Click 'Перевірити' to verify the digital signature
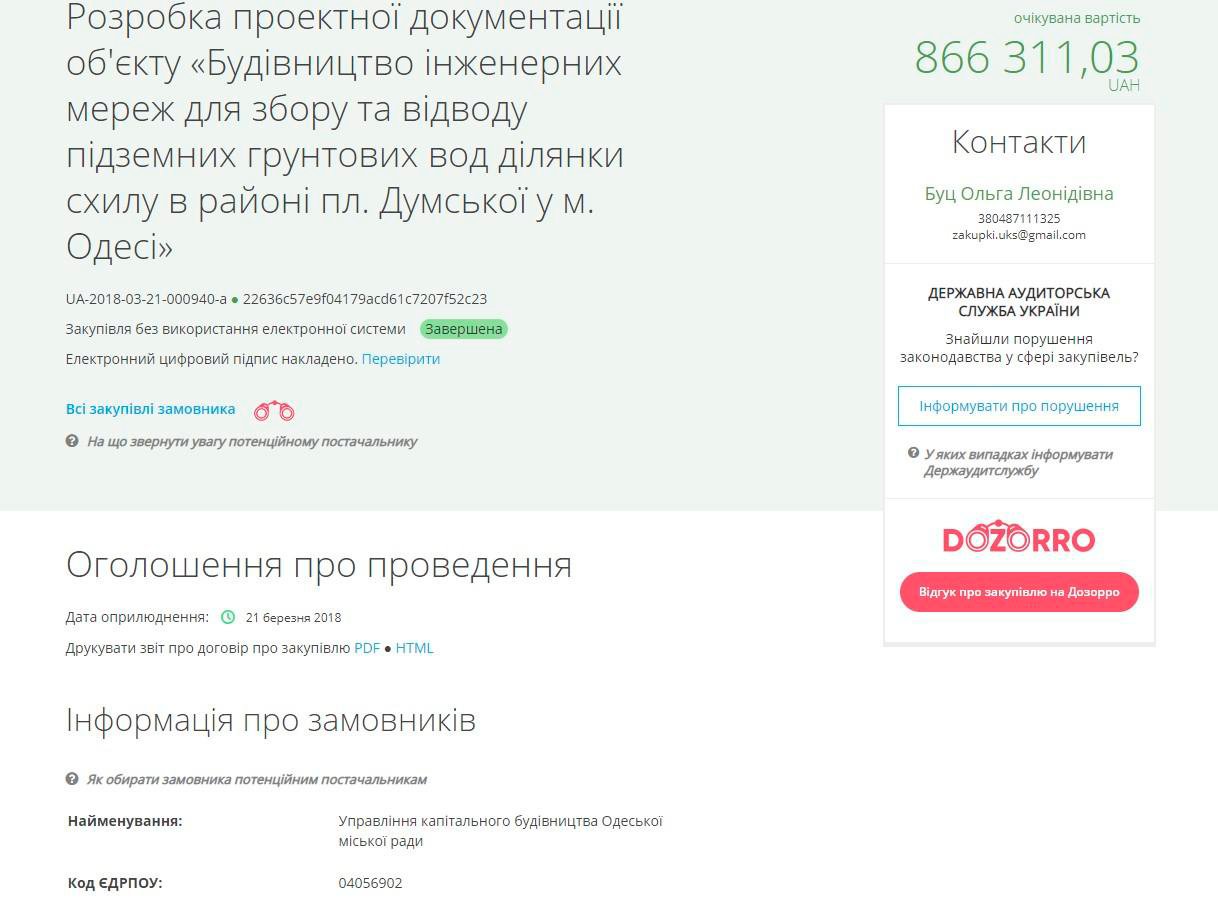 (401, 359)
